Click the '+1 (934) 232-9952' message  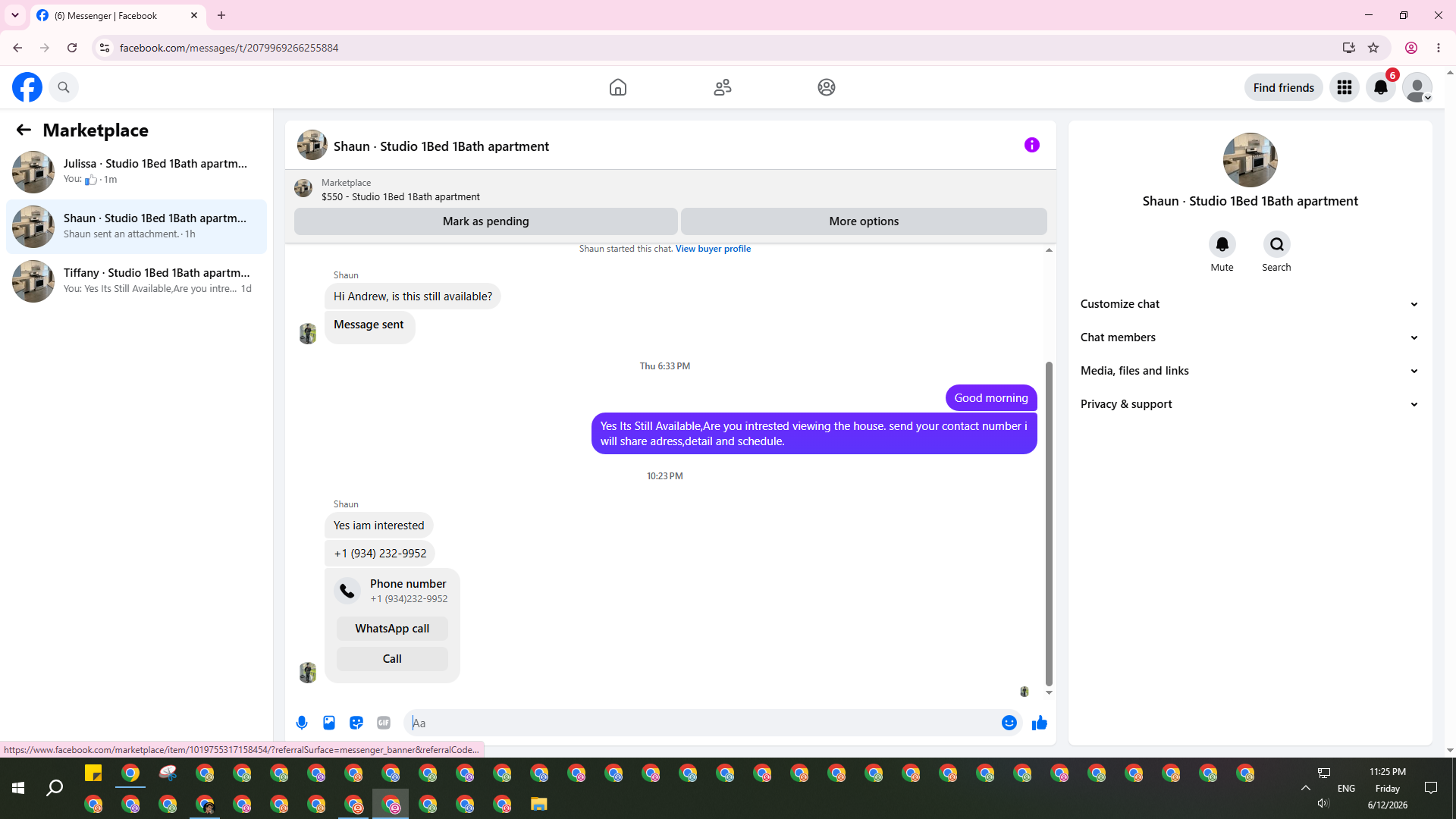pyautogui.click(x=380, y=554)
